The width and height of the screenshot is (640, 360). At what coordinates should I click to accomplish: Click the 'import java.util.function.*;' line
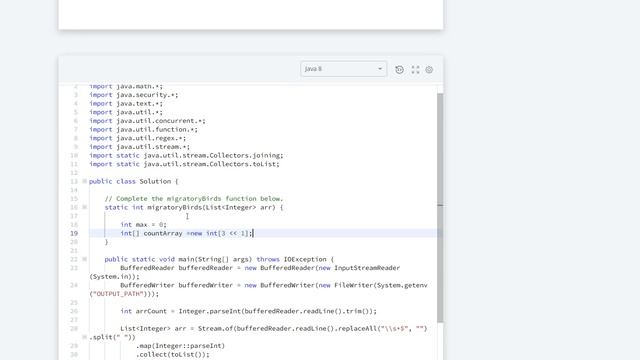[x=143, y=129]
